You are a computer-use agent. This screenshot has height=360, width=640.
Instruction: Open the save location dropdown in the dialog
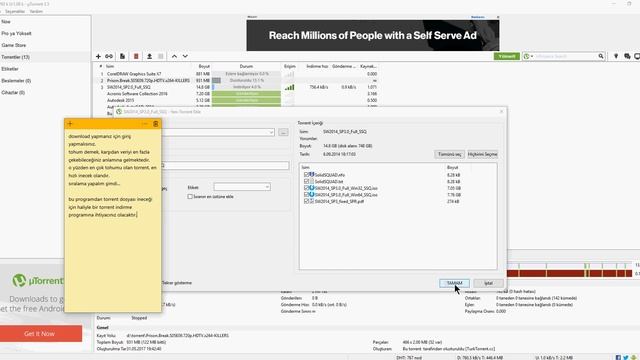(271, 132)
